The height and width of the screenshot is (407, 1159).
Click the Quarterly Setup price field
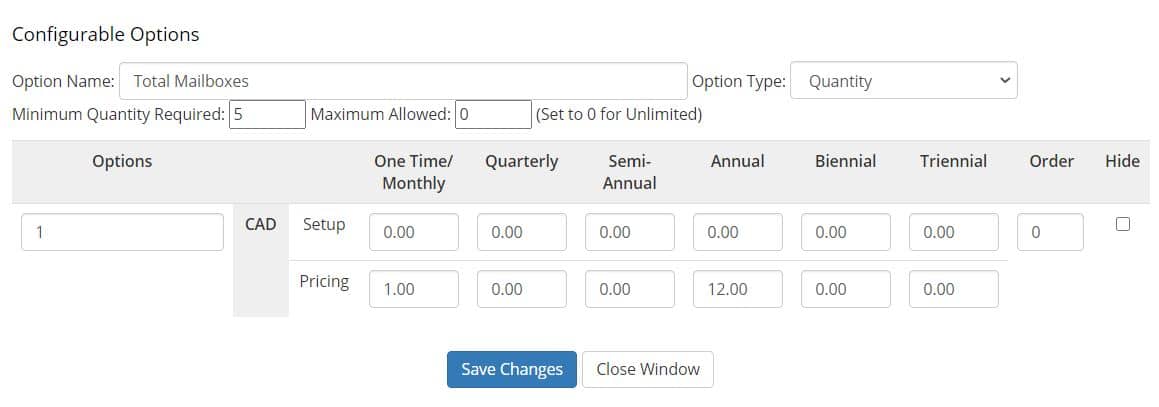point(522,232)
